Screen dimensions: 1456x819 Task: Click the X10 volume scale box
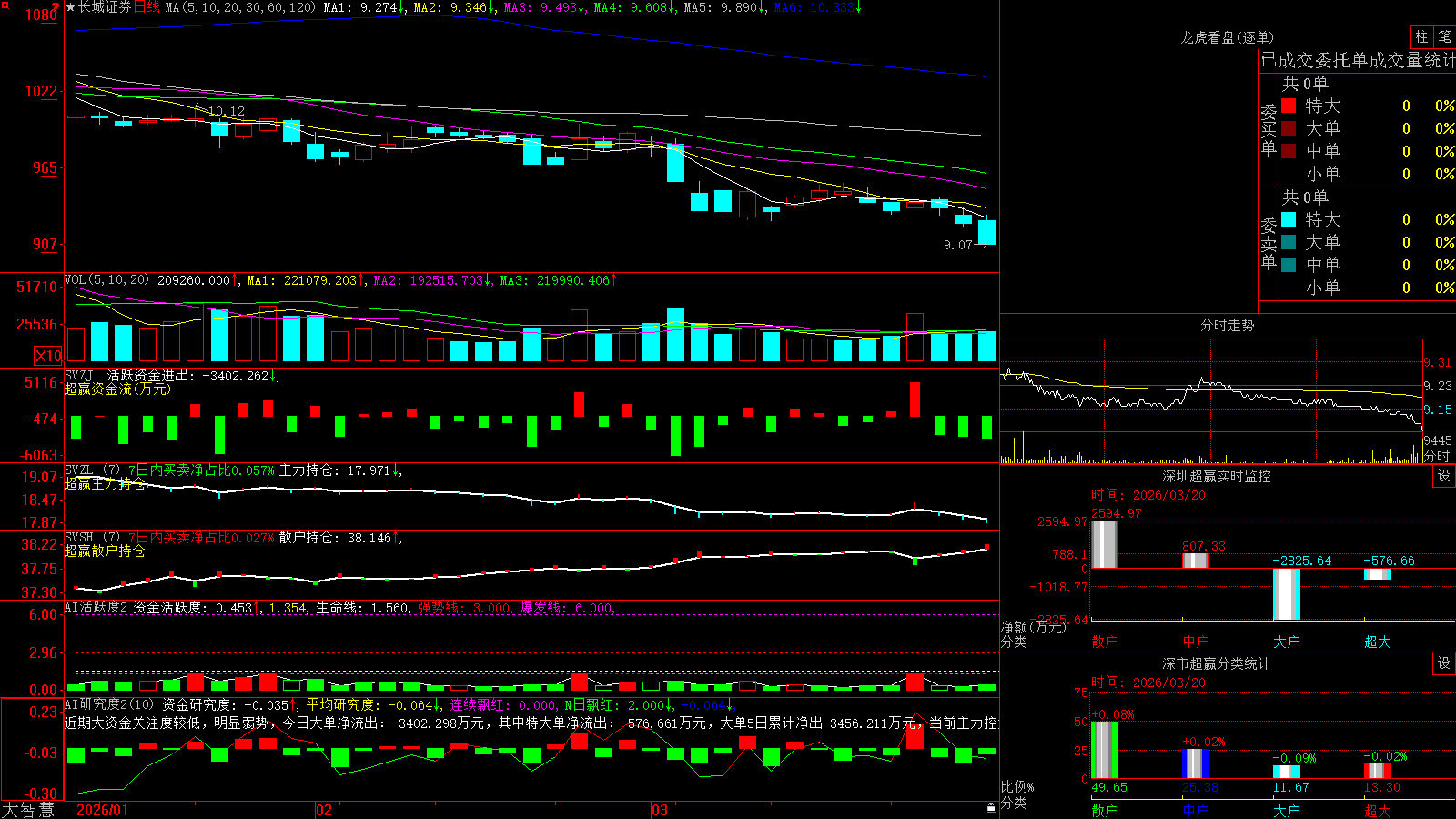pos(48,356)
